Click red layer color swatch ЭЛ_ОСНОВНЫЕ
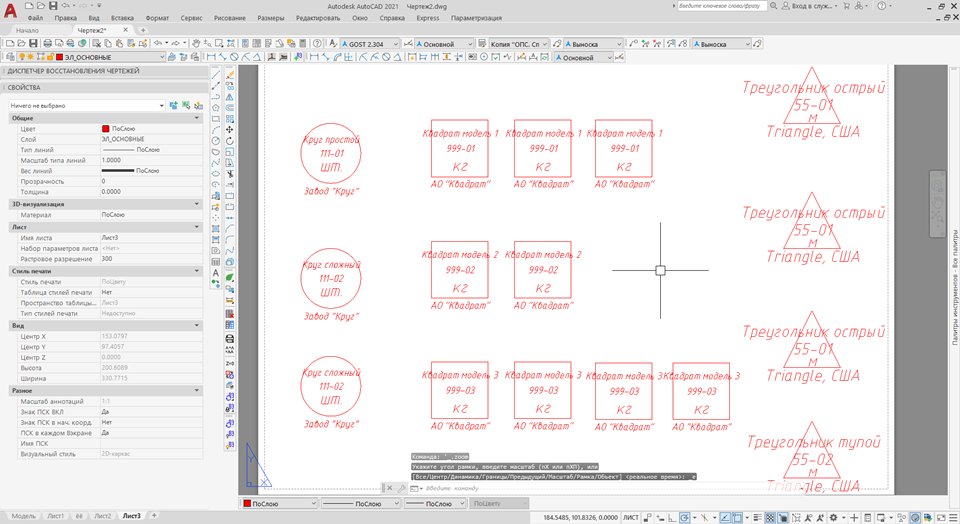The height and width of the screenshot is (524, 960). click(59, 57)
